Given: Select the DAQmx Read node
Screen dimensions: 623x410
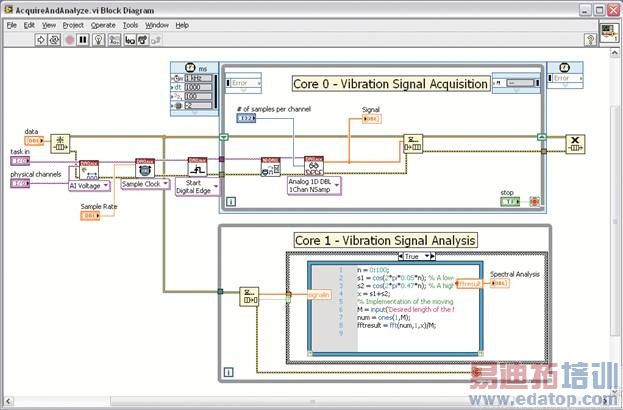Looking at the screenshot, I should [x=314, y=166].
